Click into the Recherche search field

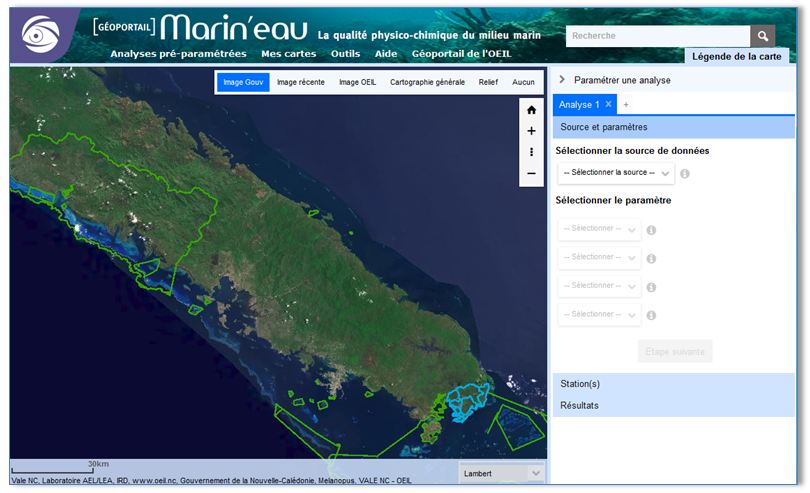(x=657, y=36)
